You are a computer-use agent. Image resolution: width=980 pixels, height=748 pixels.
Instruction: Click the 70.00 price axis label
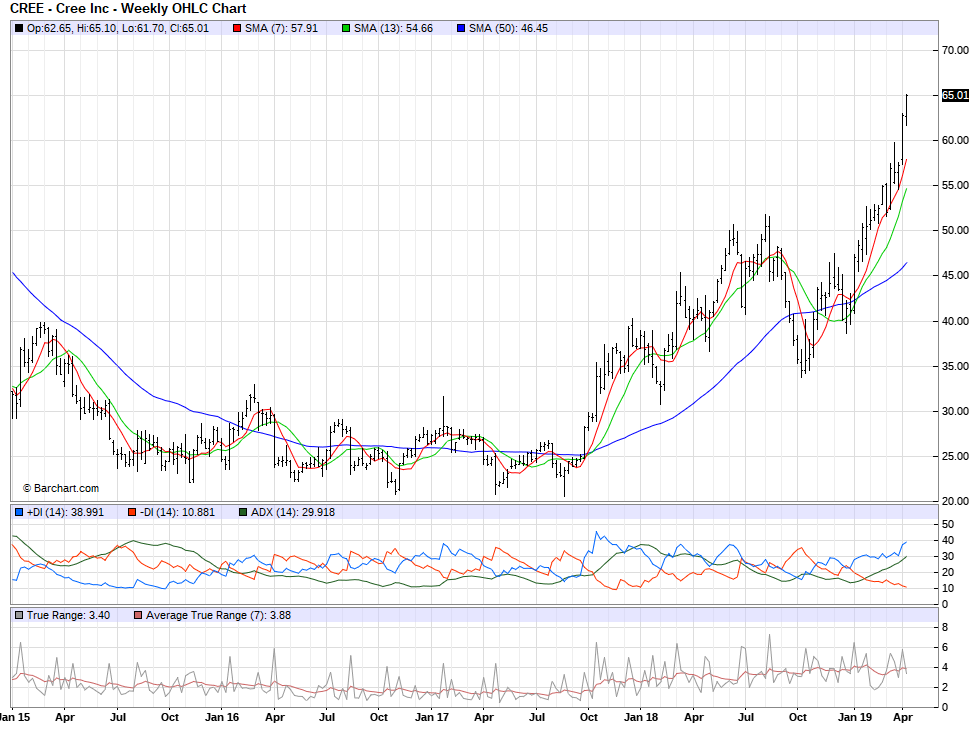[955, 51]
